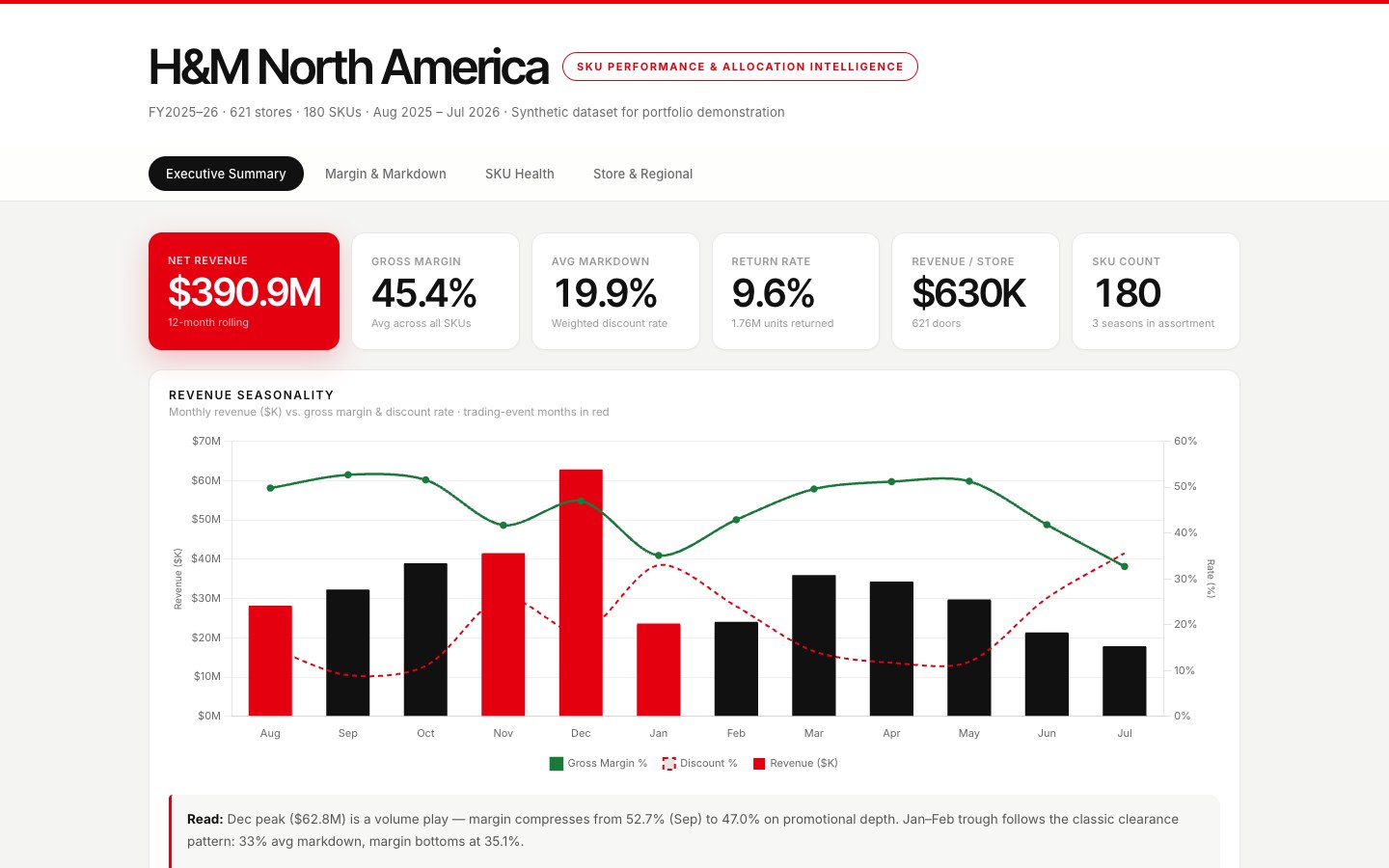Open the Executive Summary tab

point(226,174)
